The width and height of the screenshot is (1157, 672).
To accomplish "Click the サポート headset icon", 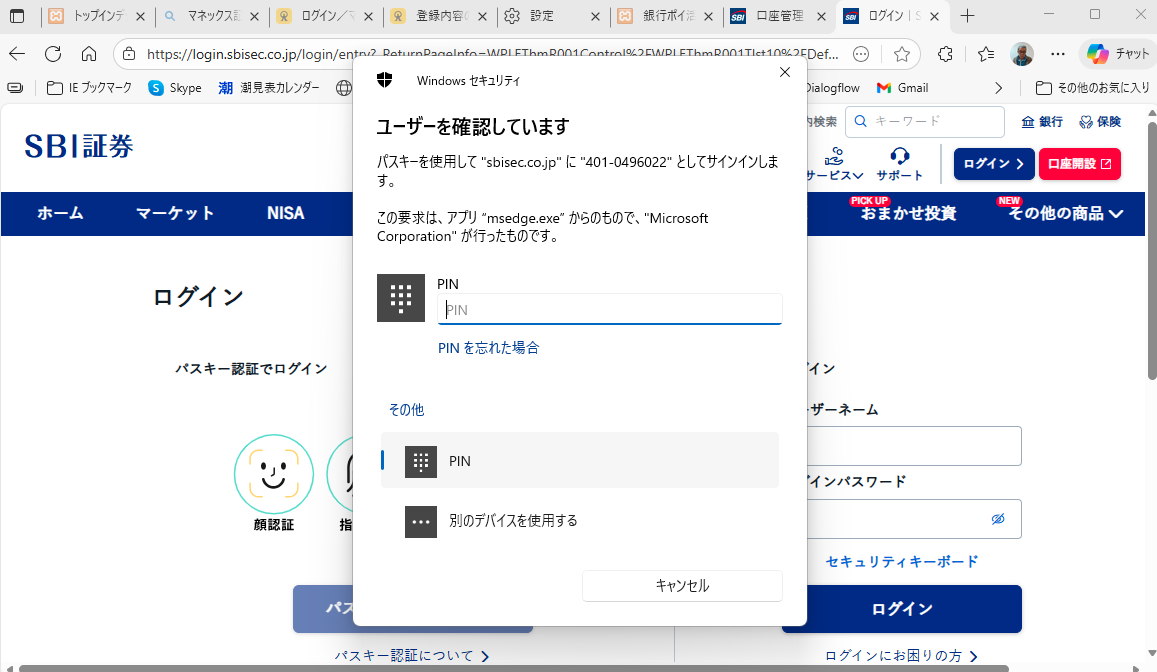I will tap(899, 156).
